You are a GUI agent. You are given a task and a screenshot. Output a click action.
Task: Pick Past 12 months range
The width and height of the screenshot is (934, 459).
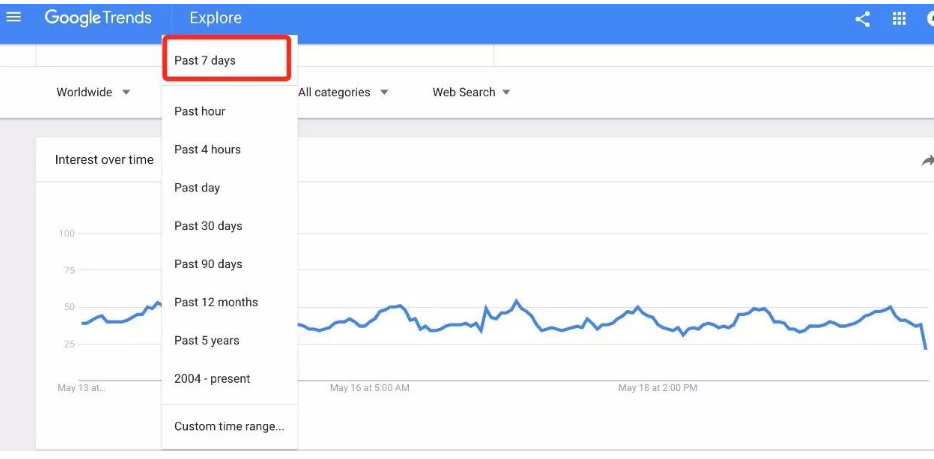(x=216, y=302)
